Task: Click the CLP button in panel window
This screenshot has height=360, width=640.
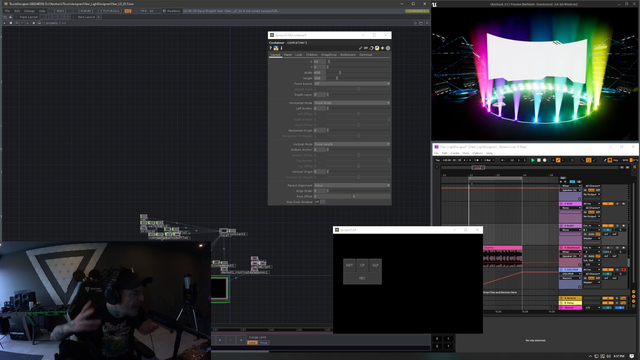Action: (x=375, y=265)
